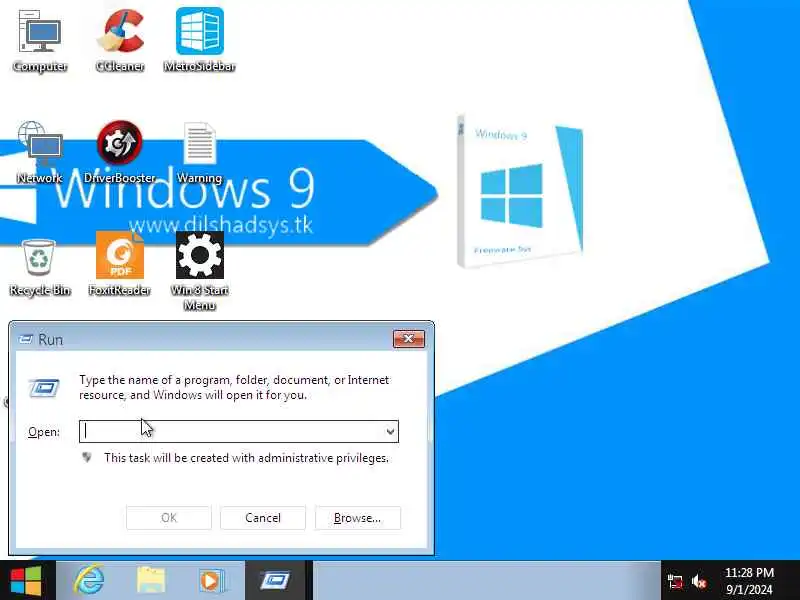Open Windows Media Player on taskbar

click(211, 581)
